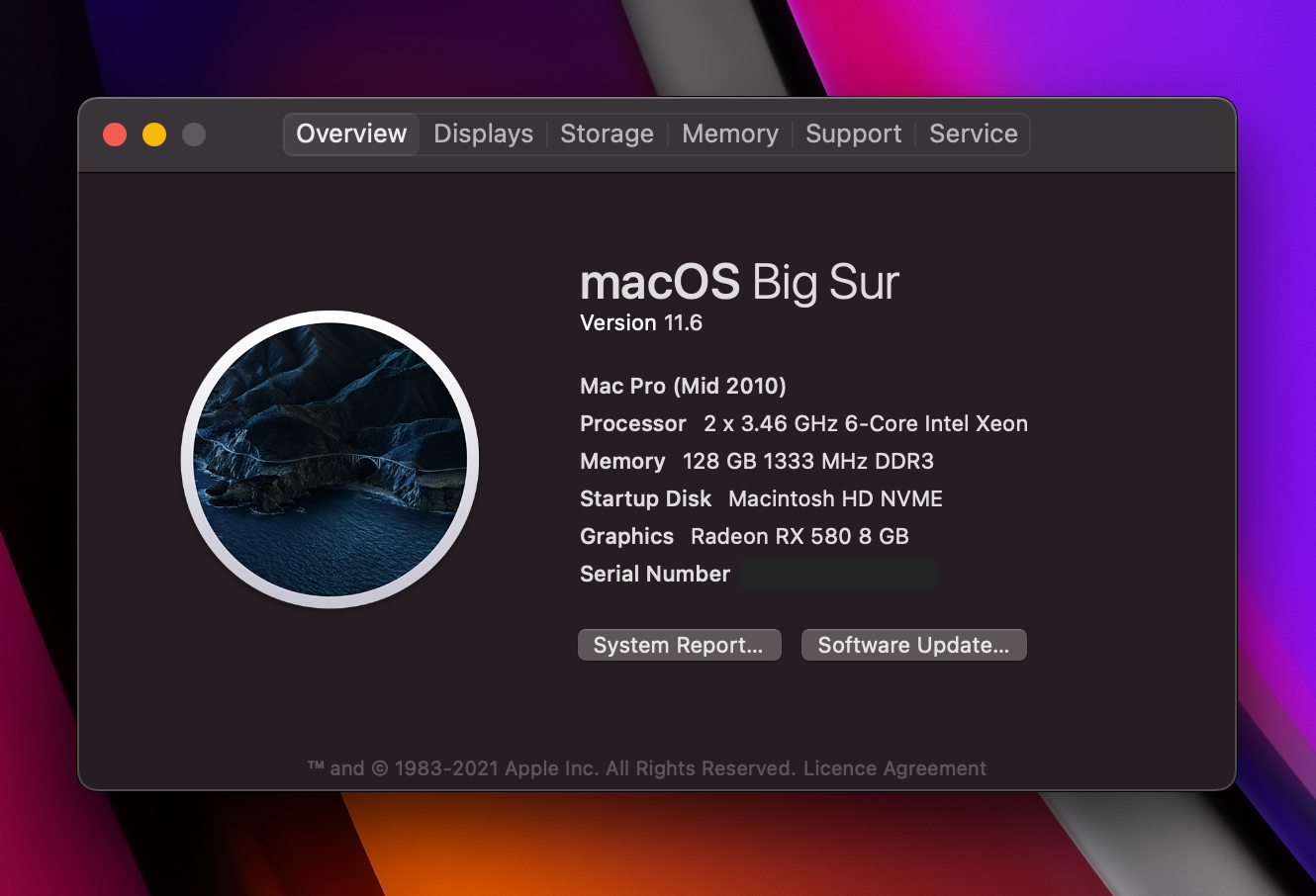The height and width of the screenshot is (896, 1316).
Task: Open System Report
Action: pos(679,645)
